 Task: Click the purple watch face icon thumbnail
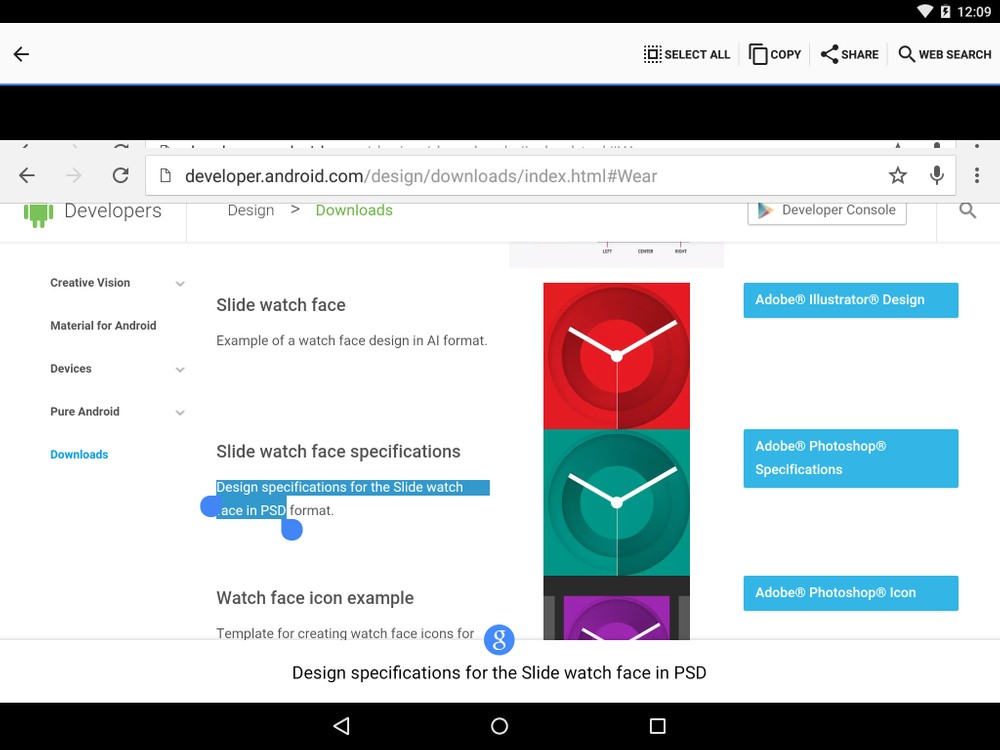click(617, 608)
